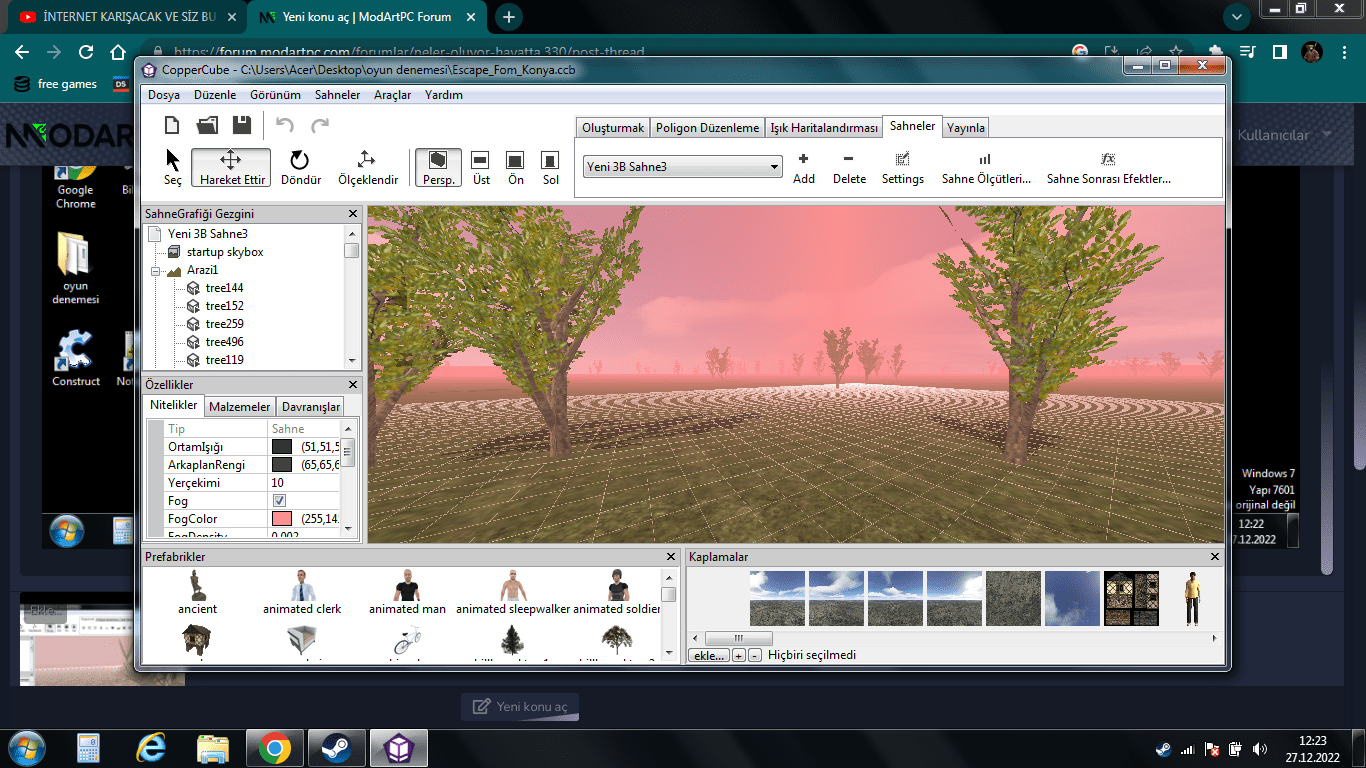Switch to the Poligon Düzenleme tab
Screen dimensions: 1366x768
(707, 128)
